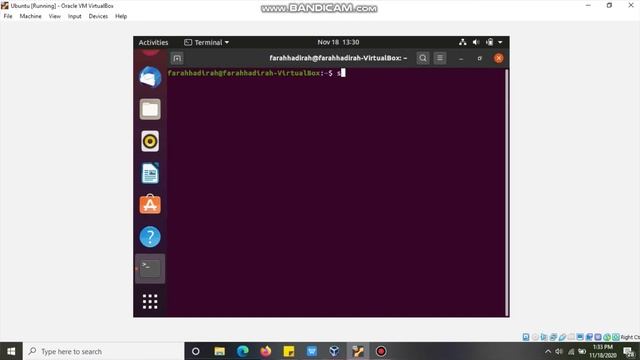
Task: Click the terminal search magnifier button
Action: pos(423,58)
